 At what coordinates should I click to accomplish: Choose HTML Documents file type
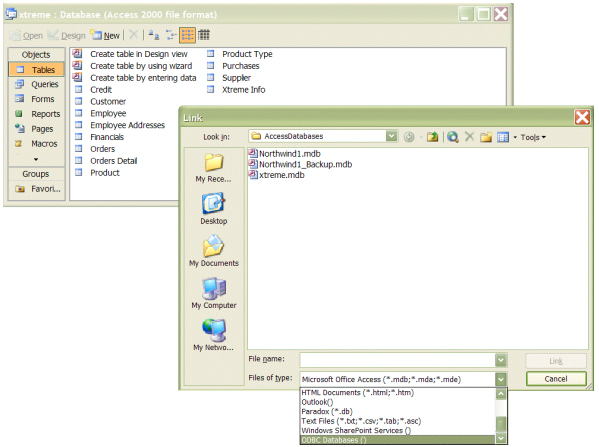tap(398, 392)
